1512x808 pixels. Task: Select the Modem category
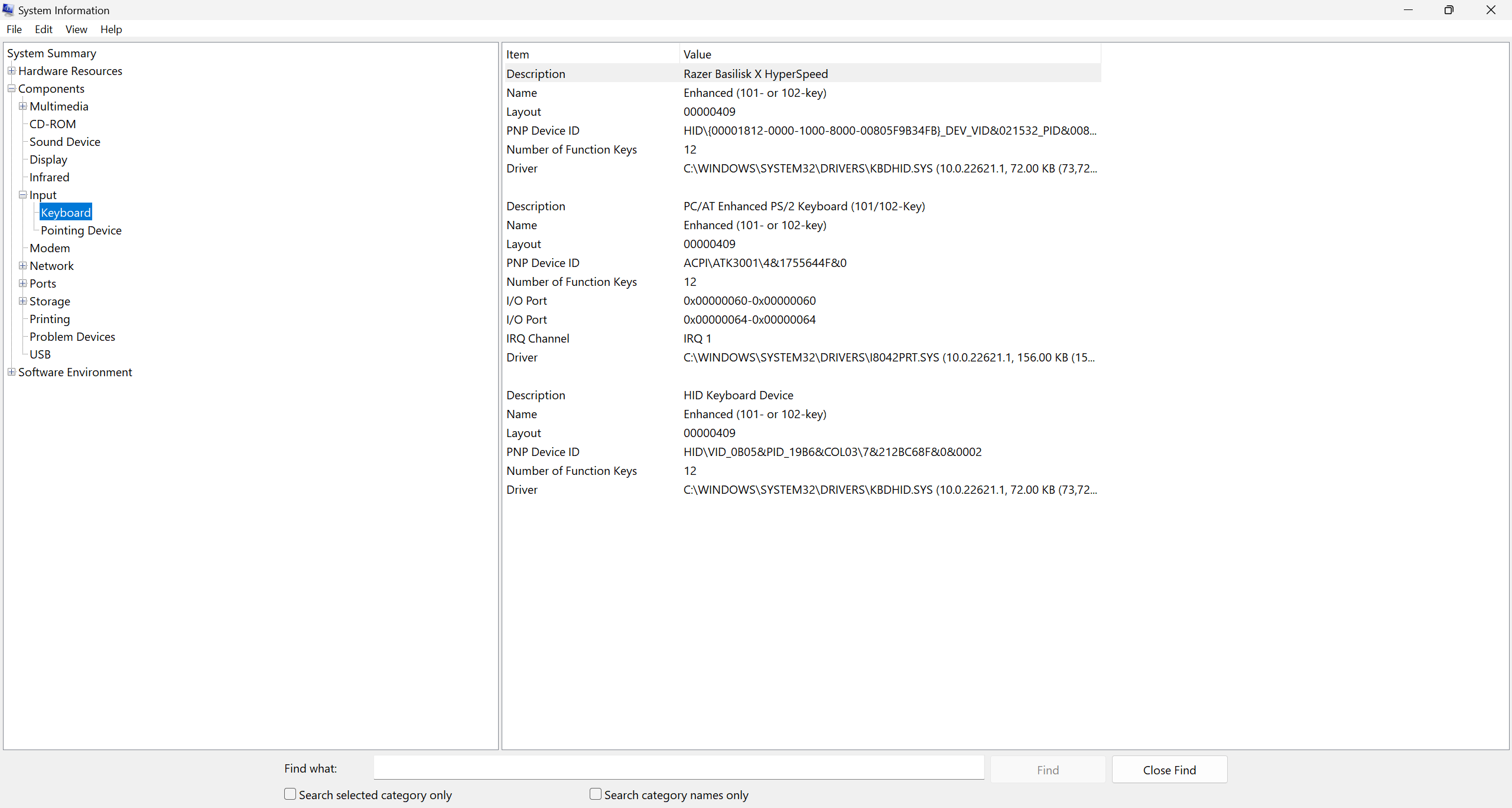click(50, 248)
